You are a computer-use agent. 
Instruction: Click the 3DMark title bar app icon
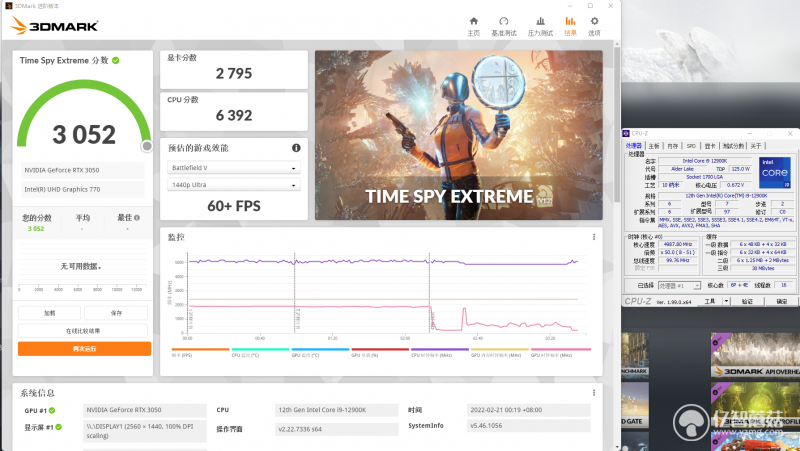click(x=9, y=6)
